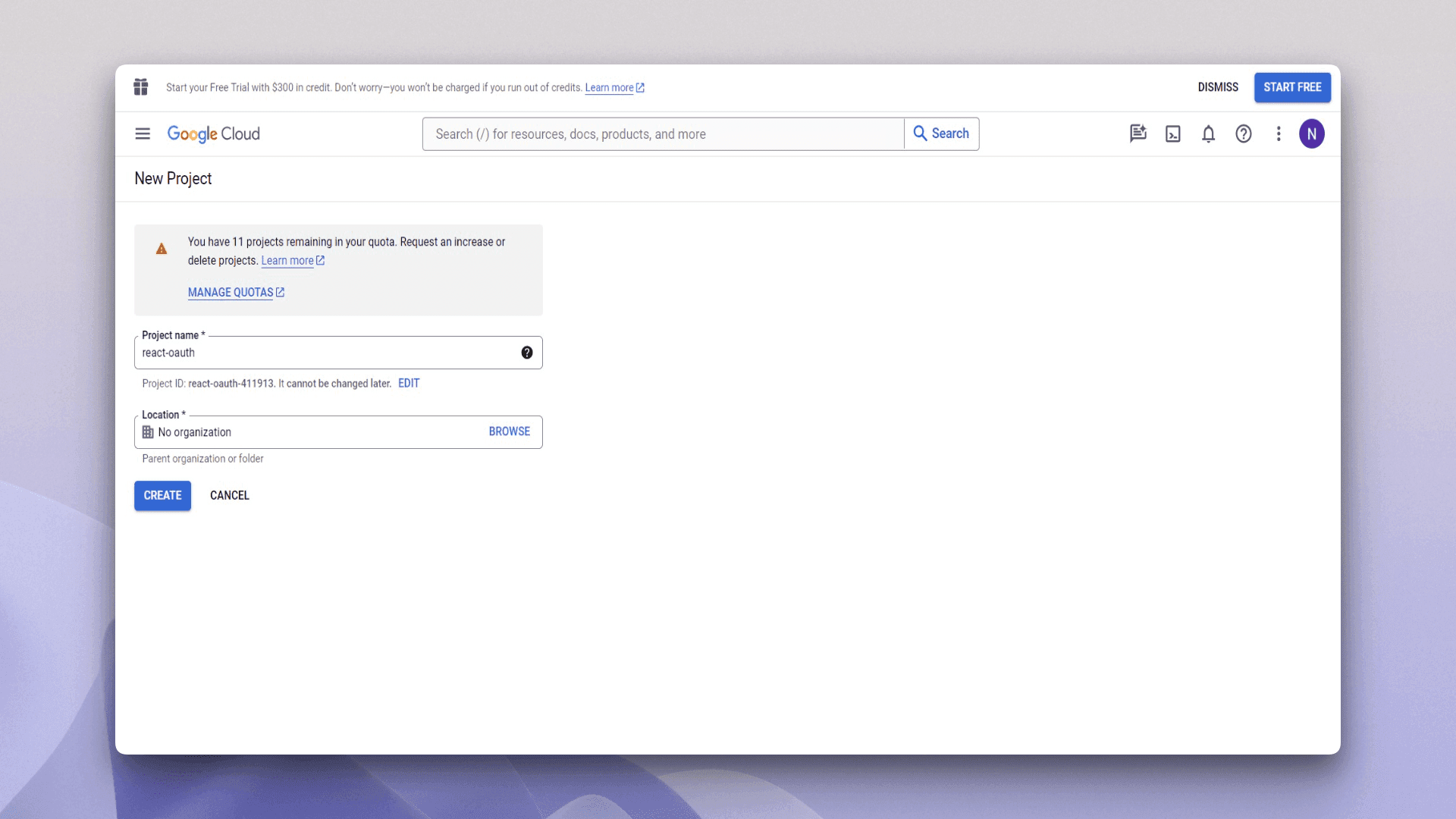Click Learn more in the quota warning

click(288, 260)
